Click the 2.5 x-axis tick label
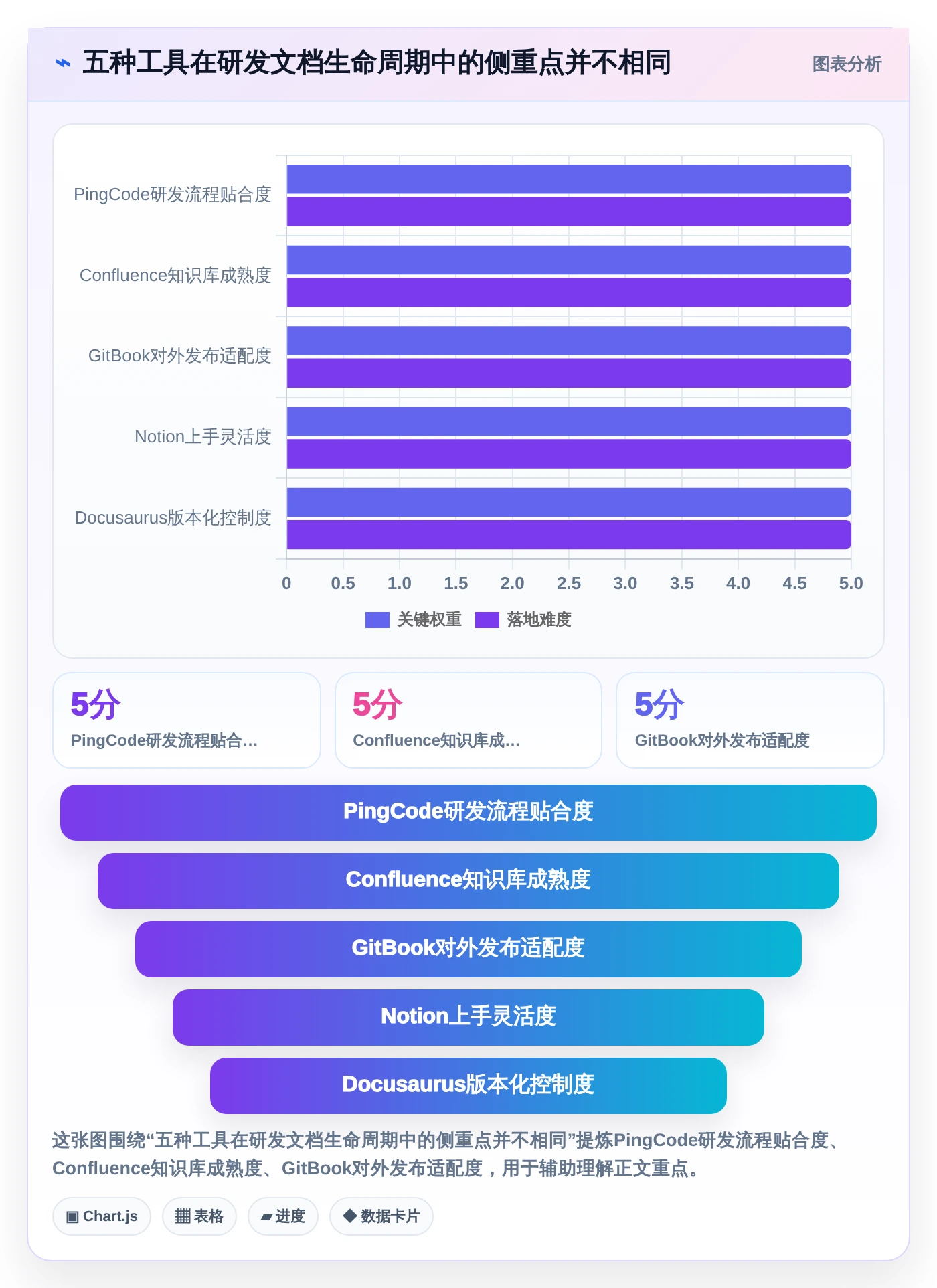This screenshot has height=1288, width=937. (569, 584)
